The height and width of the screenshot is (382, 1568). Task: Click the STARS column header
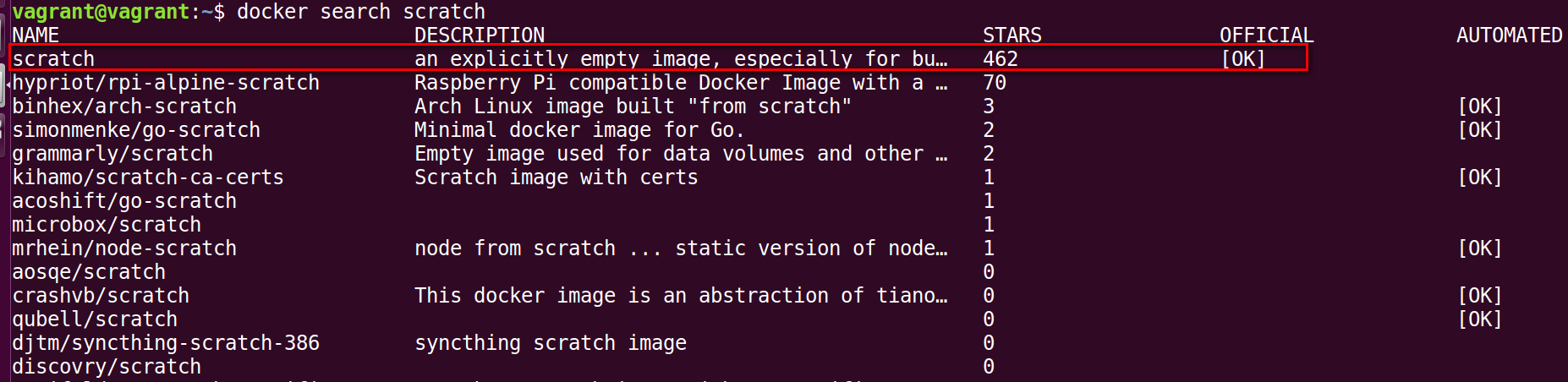coord(1012,35)
